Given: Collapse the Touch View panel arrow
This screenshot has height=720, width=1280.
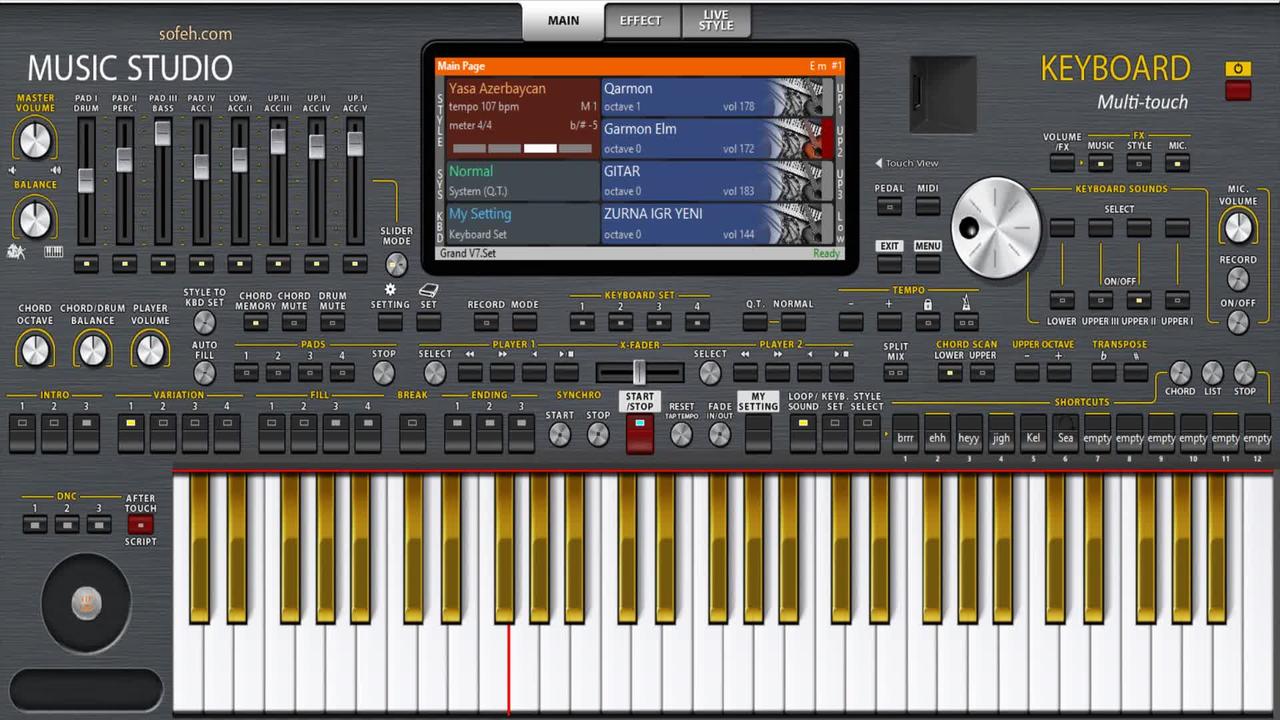Looking at the screenshot, I should tap(878, 162).
